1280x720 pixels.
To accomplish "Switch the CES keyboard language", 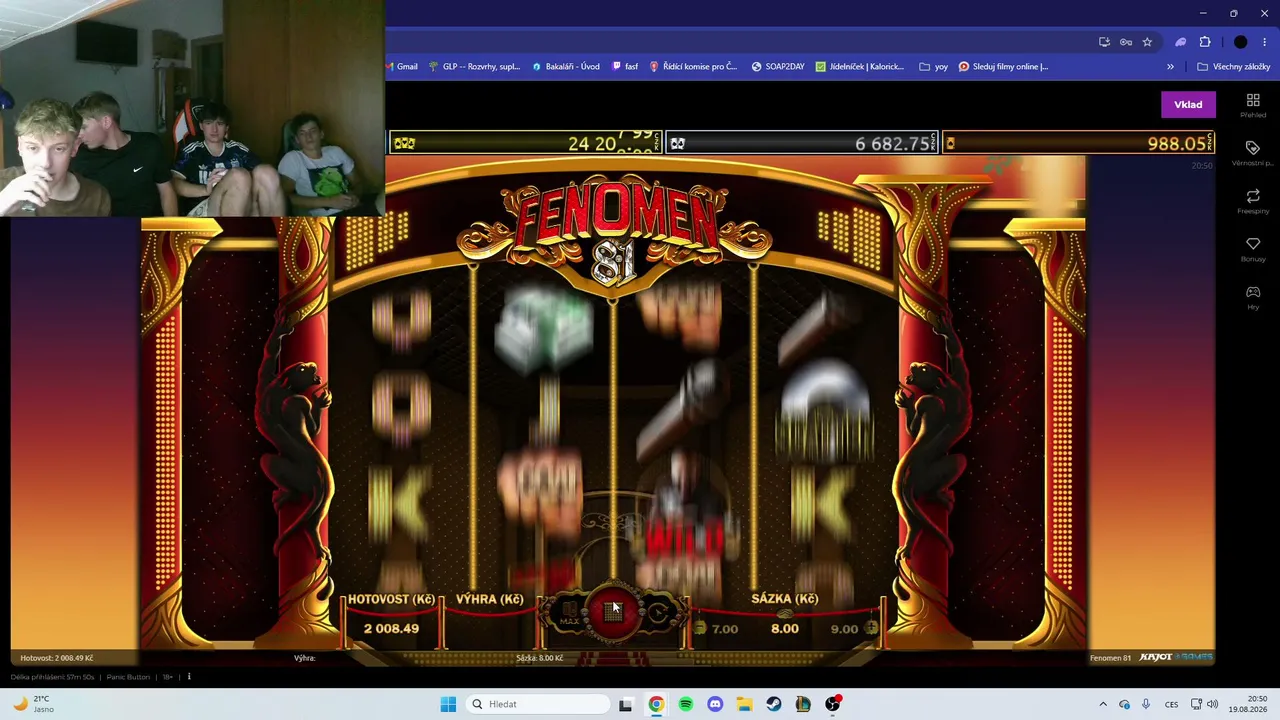I will (x=1172, y=704).
